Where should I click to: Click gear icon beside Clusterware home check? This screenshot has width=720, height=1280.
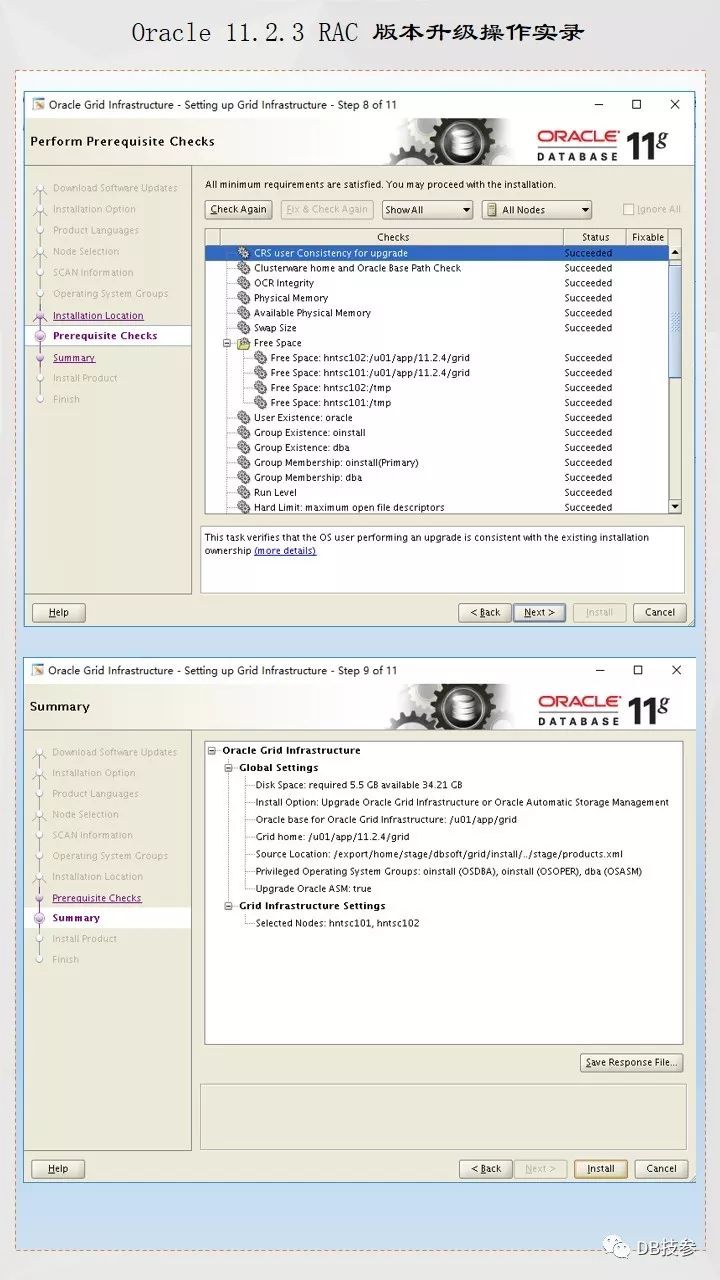tap(243, 268)
